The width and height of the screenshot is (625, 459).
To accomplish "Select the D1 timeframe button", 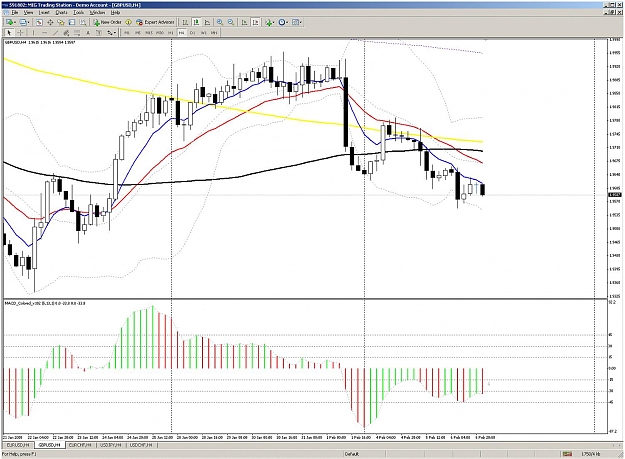I will point(193,33).
